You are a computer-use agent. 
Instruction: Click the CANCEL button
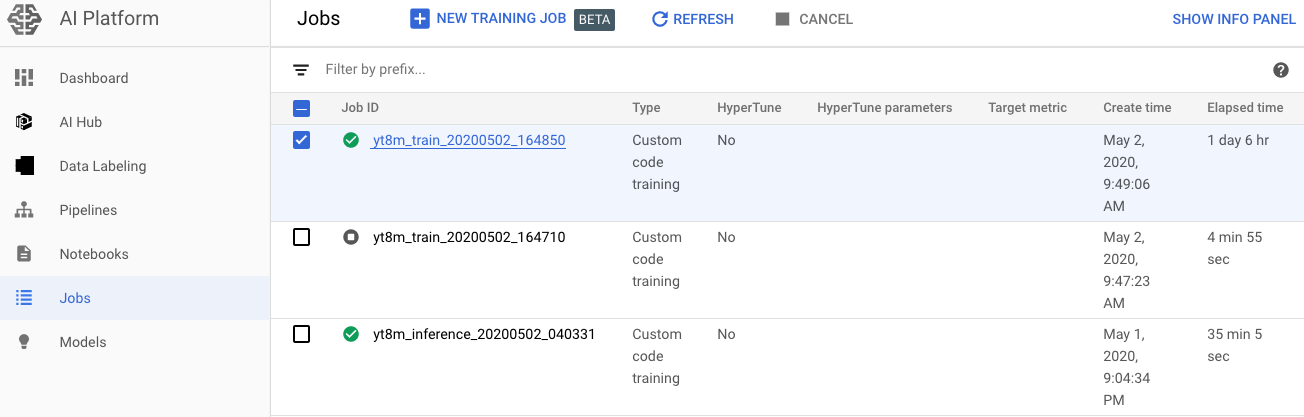click(814, 19)
